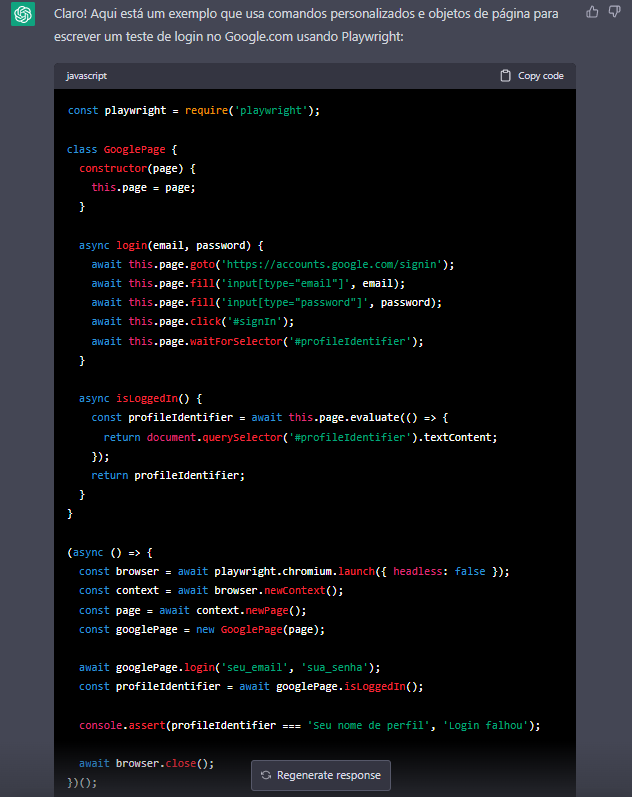Viewport: 632px width, 797px height.
Task: Click the console.assert line
Action: coord(310,725)
